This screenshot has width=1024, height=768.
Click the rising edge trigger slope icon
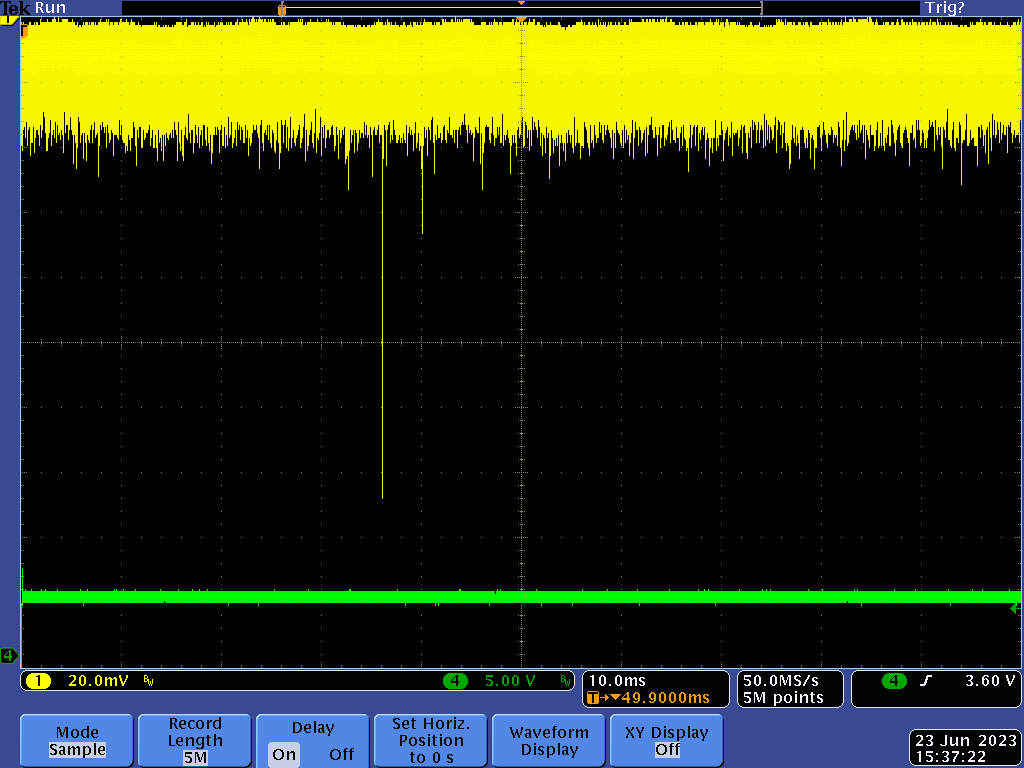[x=927, y=681]
